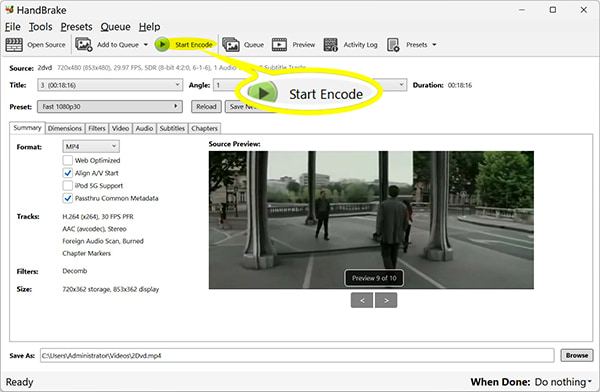Click the Chapter Markers text
The height and width of the screenshot is (392, 600).
coord(86,253)
